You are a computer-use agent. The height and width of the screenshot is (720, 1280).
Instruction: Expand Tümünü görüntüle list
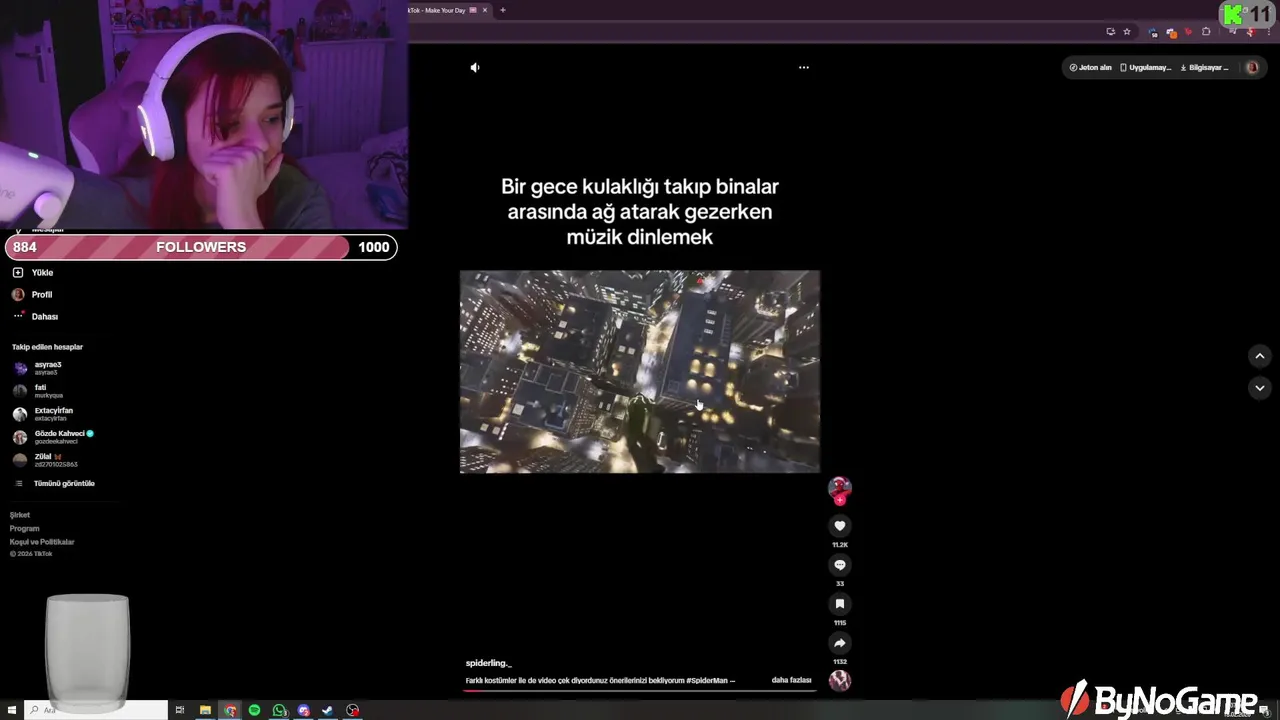[x=55, y=484]
